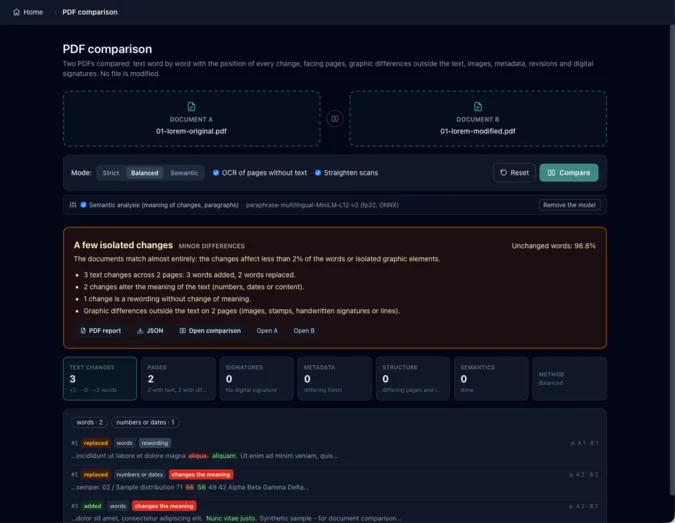Open the Semantics tab
675x523 pixels.
click(x=491, y=378)
